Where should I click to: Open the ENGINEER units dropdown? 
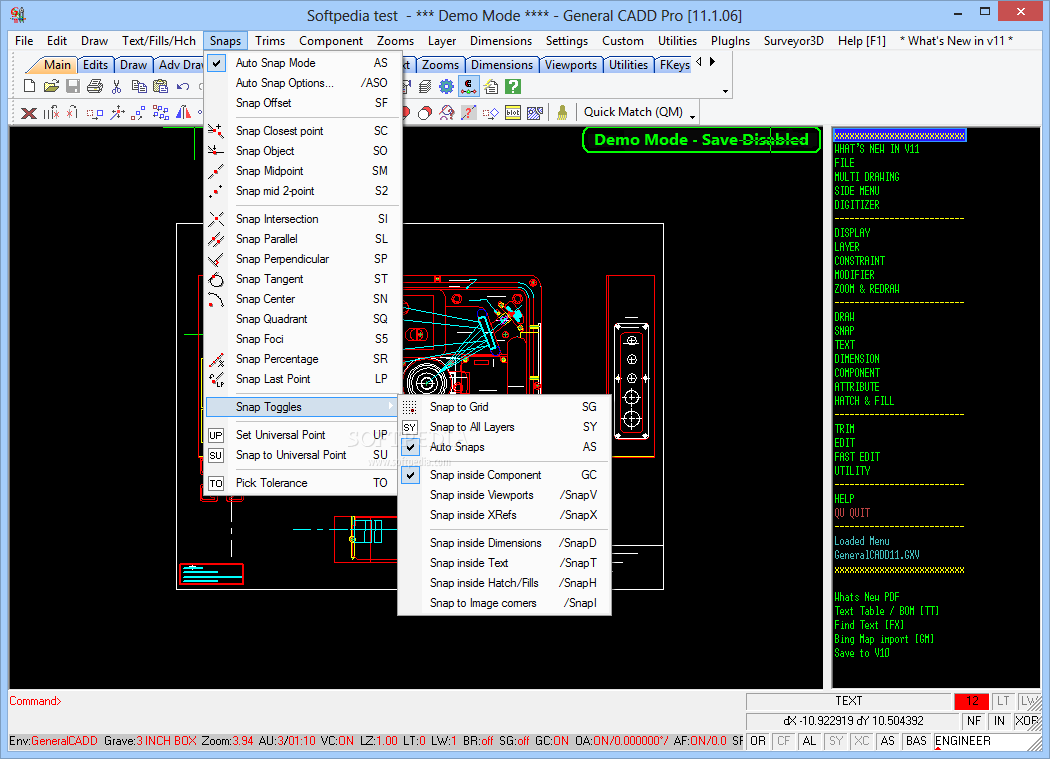985,741
